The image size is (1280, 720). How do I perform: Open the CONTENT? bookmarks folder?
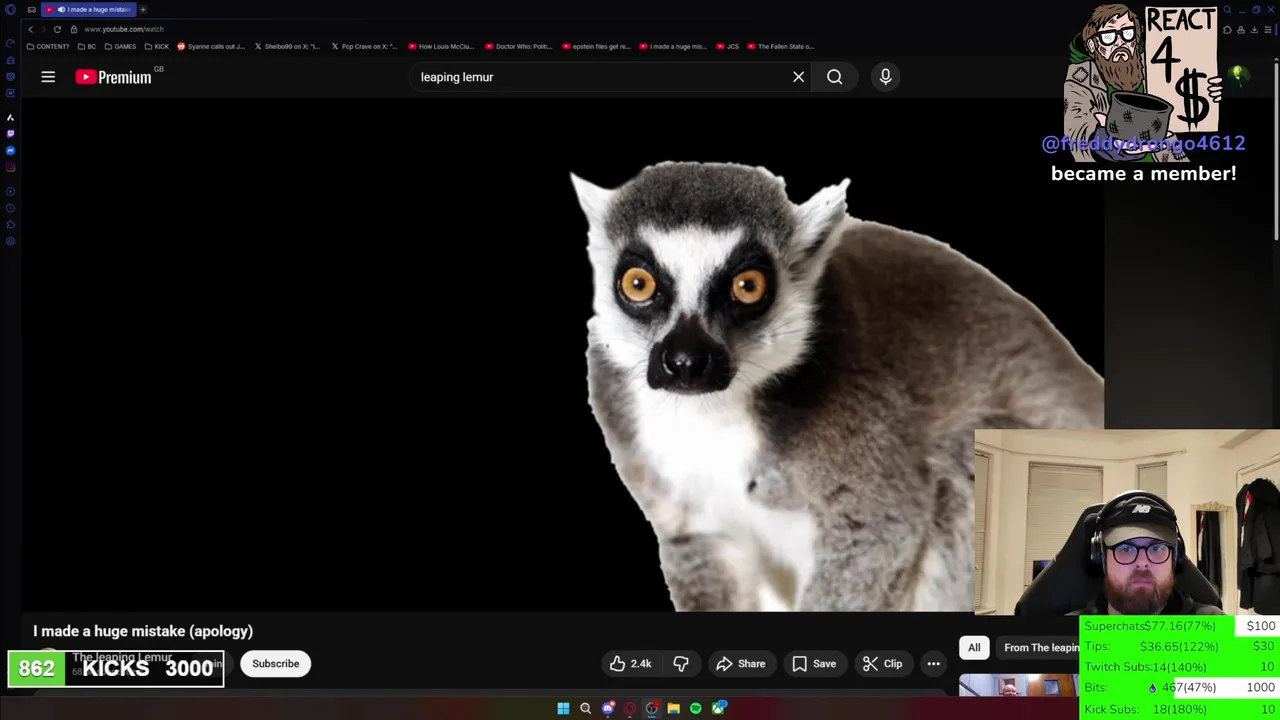pos(48,46)
